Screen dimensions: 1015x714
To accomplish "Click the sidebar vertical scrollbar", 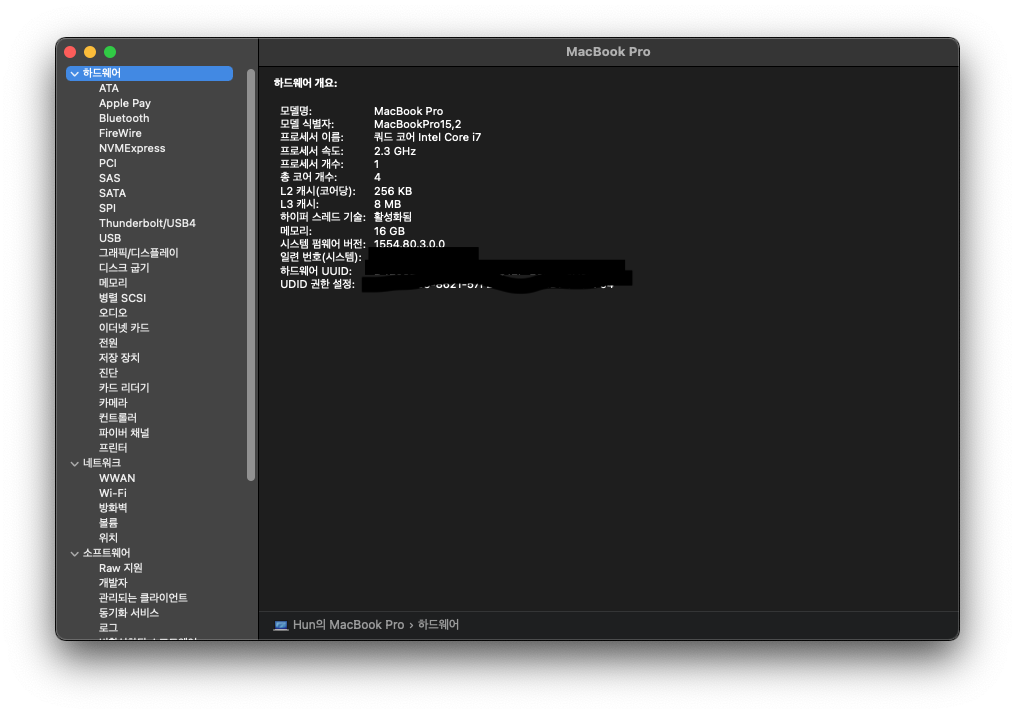I will point(251,275).
